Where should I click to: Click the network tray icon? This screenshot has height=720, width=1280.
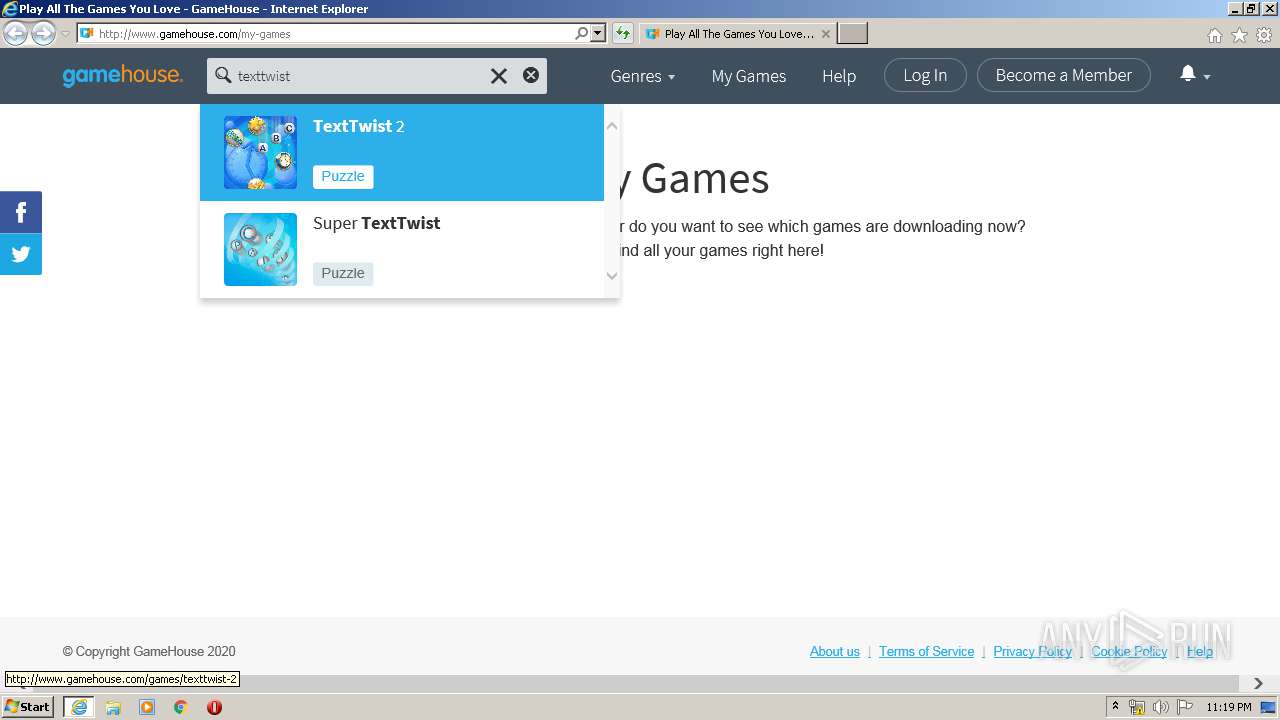1137,707
